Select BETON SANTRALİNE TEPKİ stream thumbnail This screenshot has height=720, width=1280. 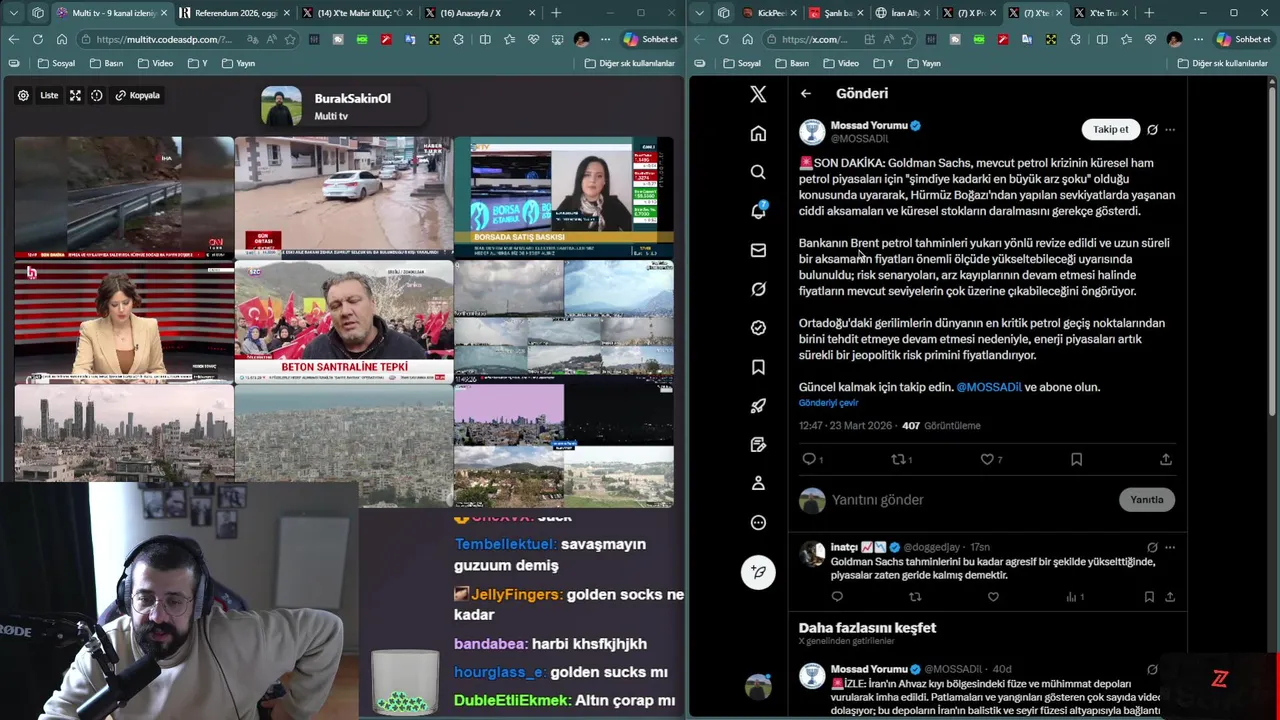click(343, 322)
